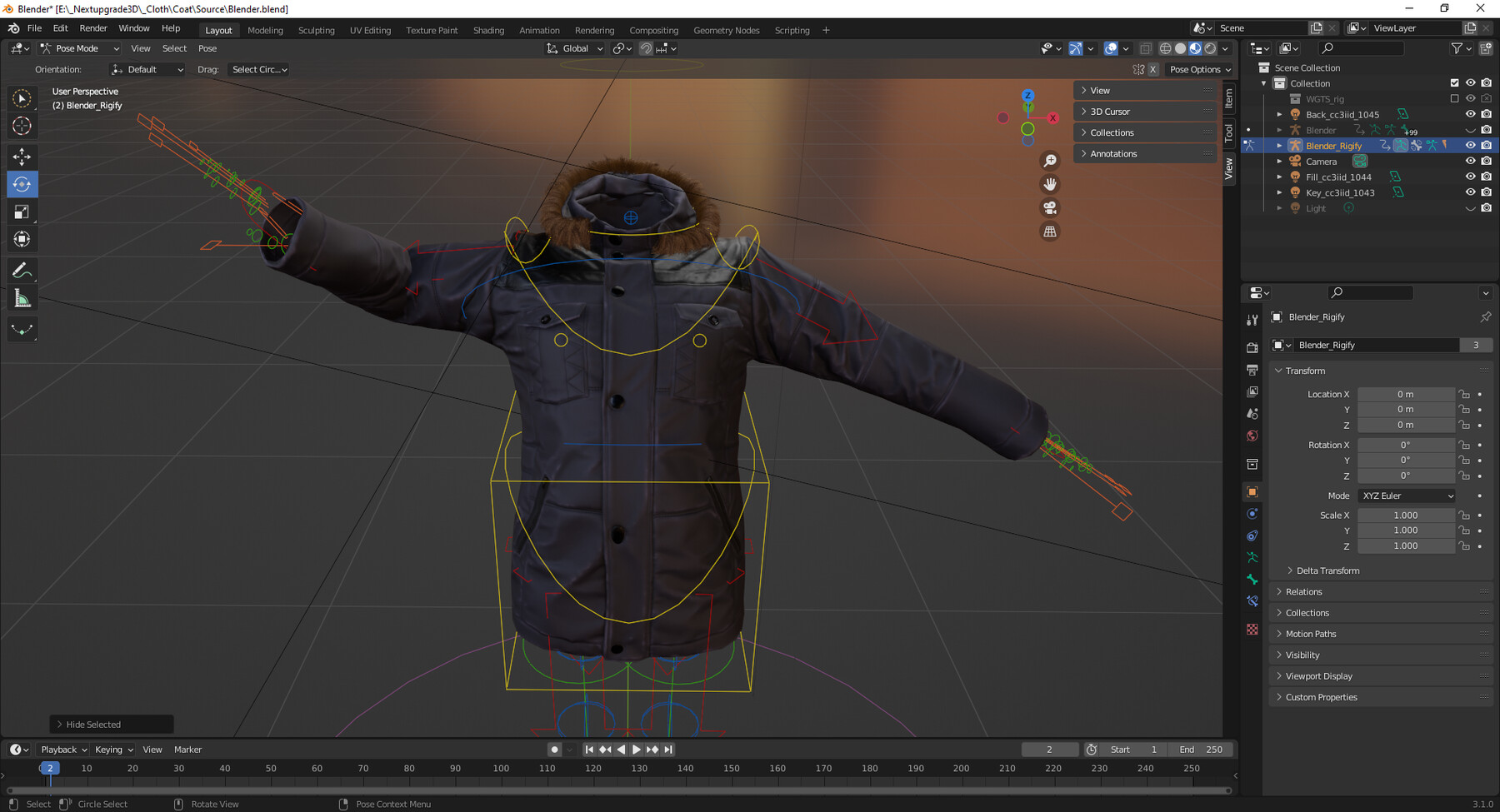This screenshot has height=812, width=1500.
Task: Open the XYZ Euler rotation mode dropdown
Action: point(1406,496)
